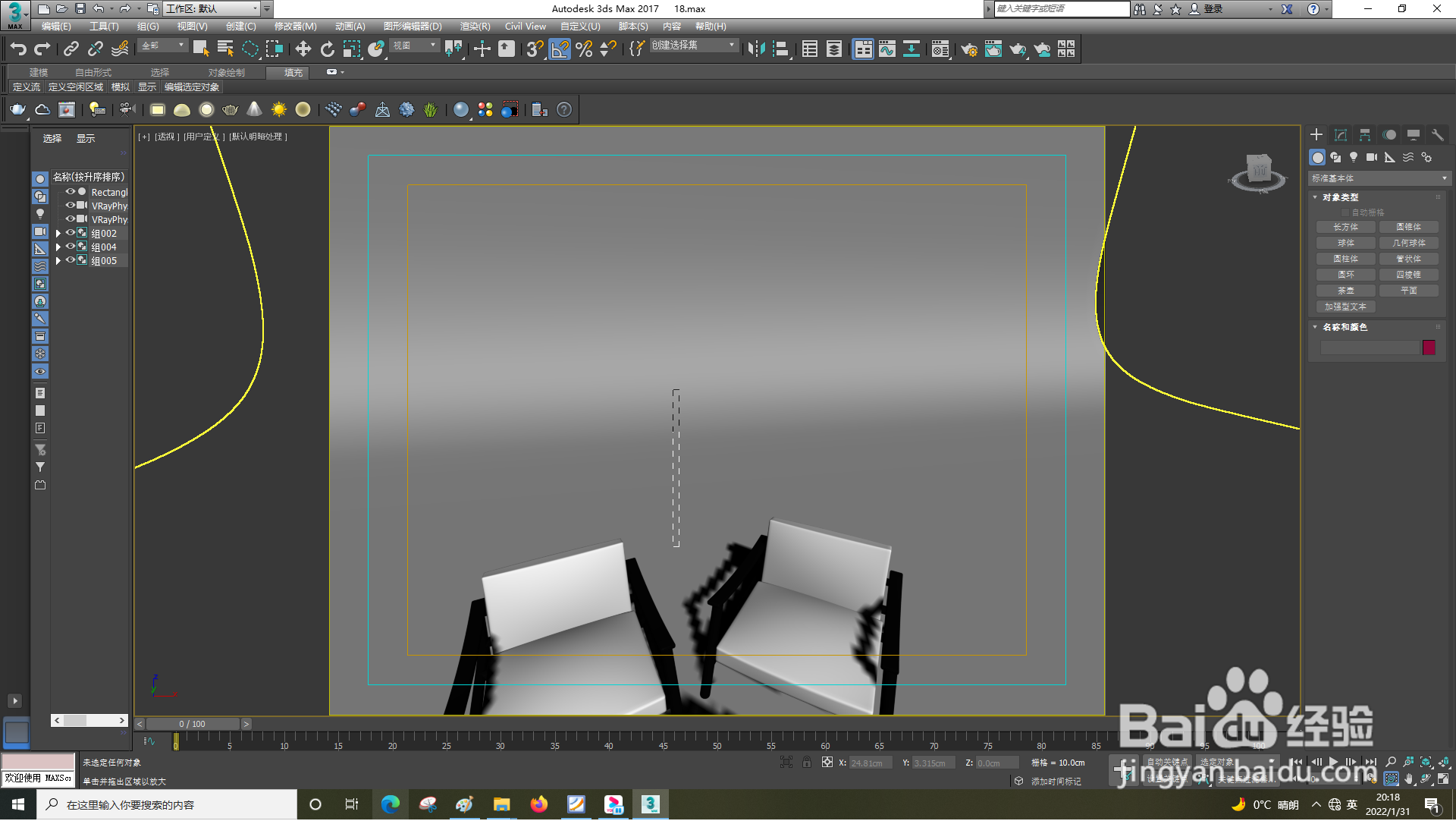
Task: Enable the 自动栅格 checkbox
Action: point(1346,213)
